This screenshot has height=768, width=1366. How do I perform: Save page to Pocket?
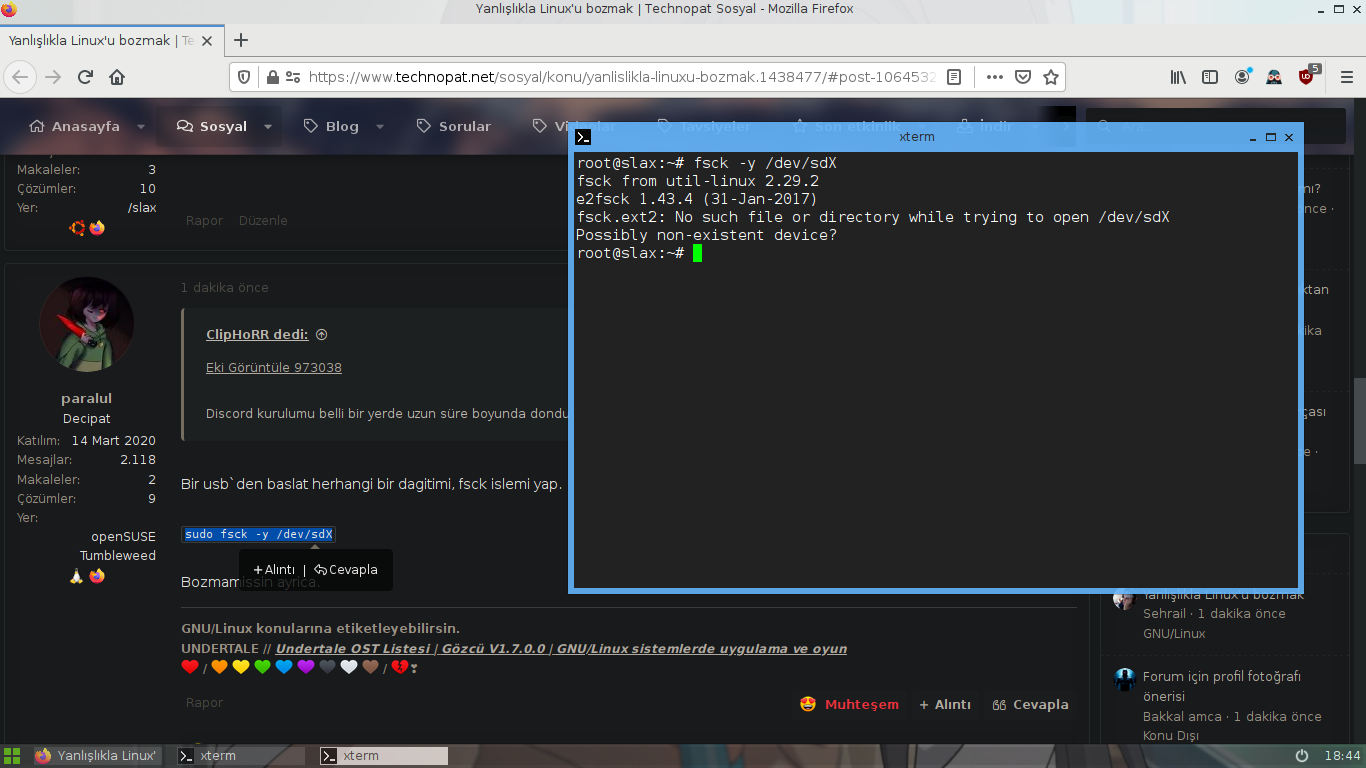tap(1023, 77)
